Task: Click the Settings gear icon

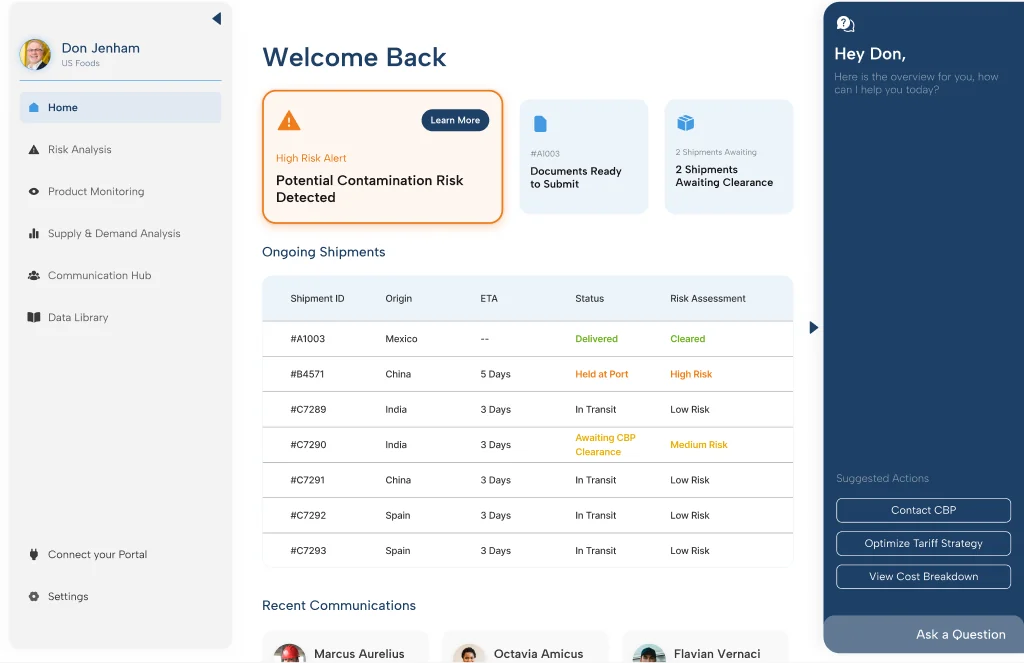Action: point(34,596)
